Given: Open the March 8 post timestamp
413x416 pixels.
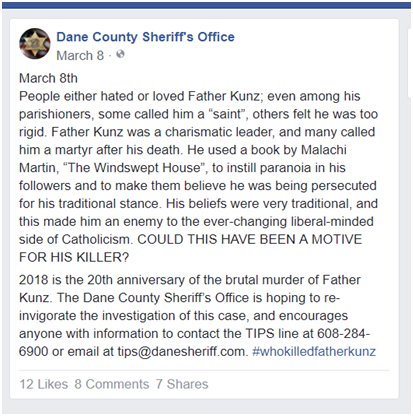Looking at the screenshot, I should point(80,55).
